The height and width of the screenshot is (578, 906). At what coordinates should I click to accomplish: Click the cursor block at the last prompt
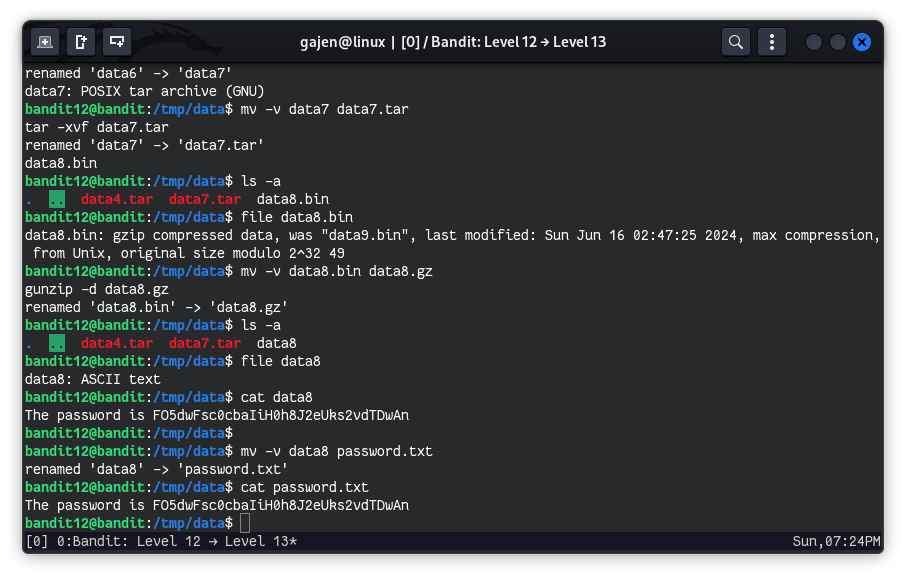pos(245,523)
